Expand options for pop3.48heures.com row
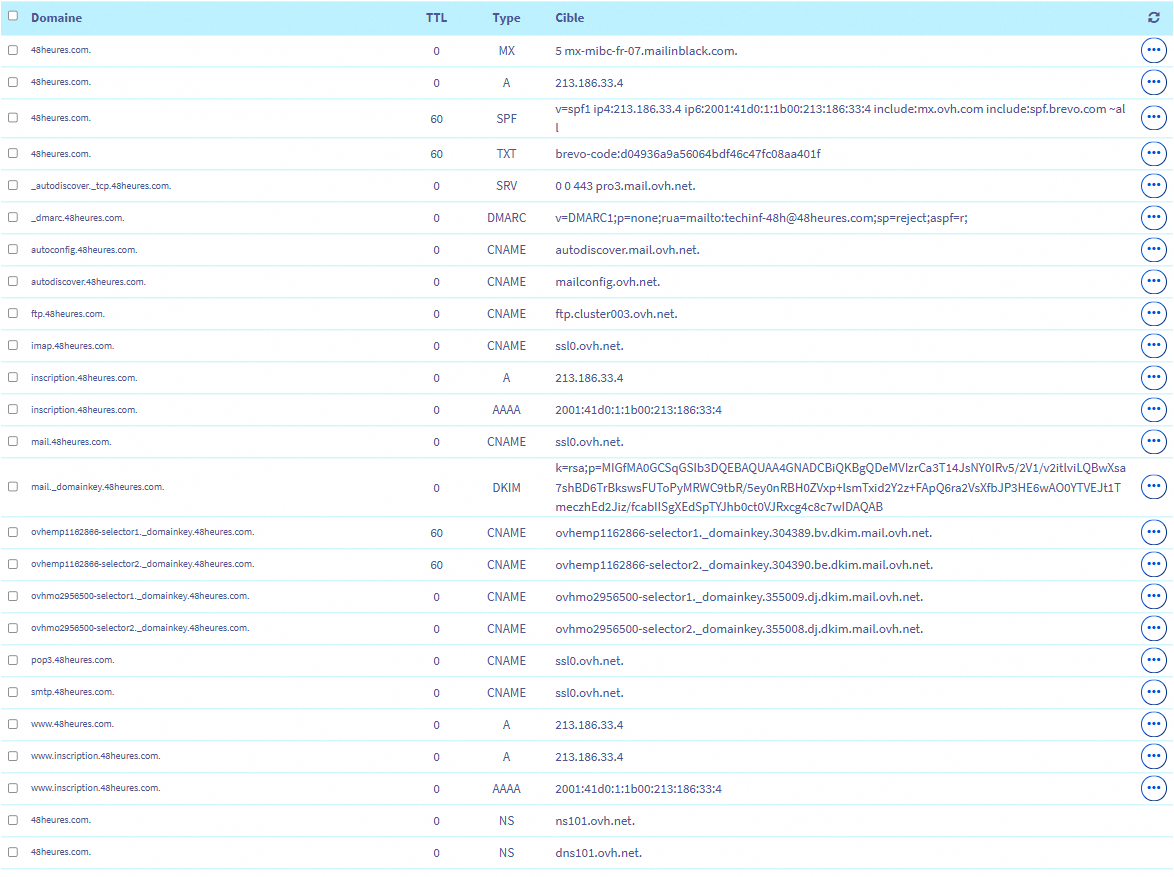Image resolution: width=1174 pixels, height=877 pixels. click(1153, 661)
